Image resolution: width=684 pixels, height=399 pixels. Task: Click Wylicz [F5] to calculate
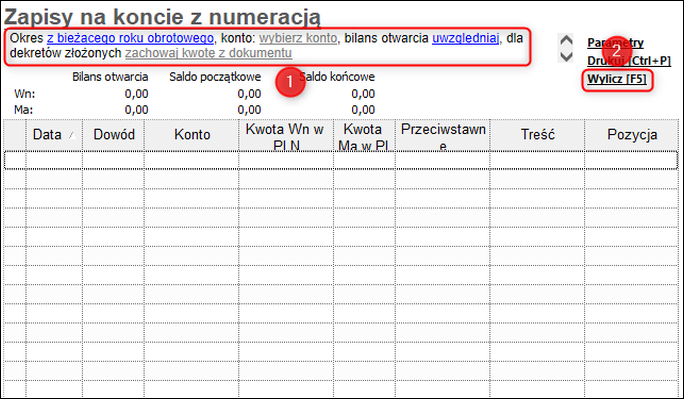point(617,79)
